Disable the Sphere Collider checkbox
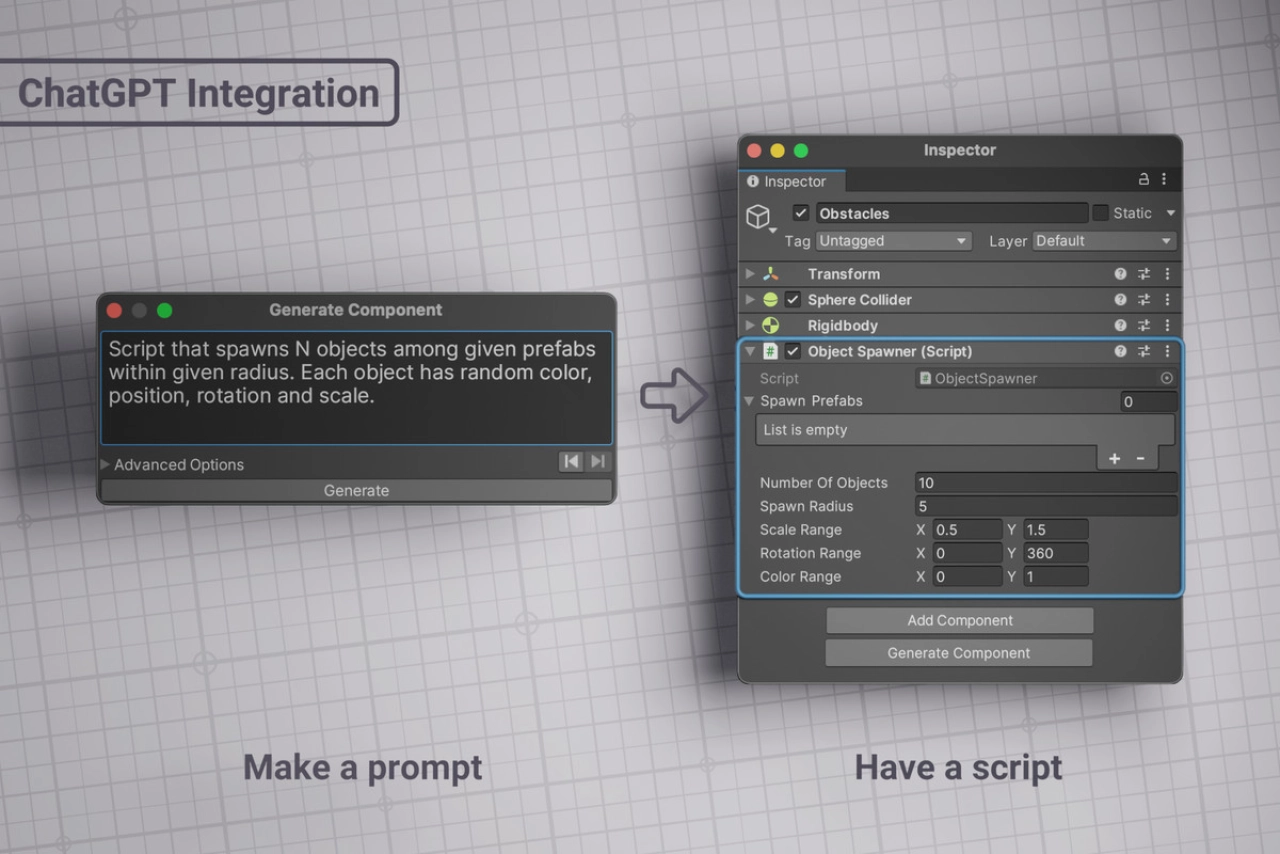 793,300
